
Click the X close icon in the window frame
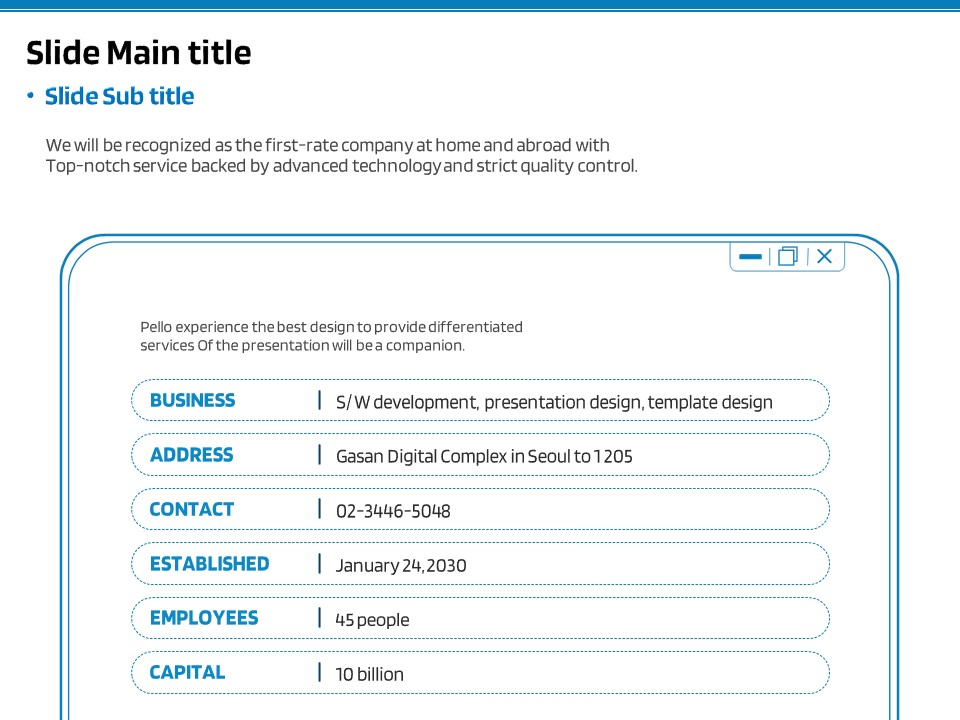[x=824, y=257]
